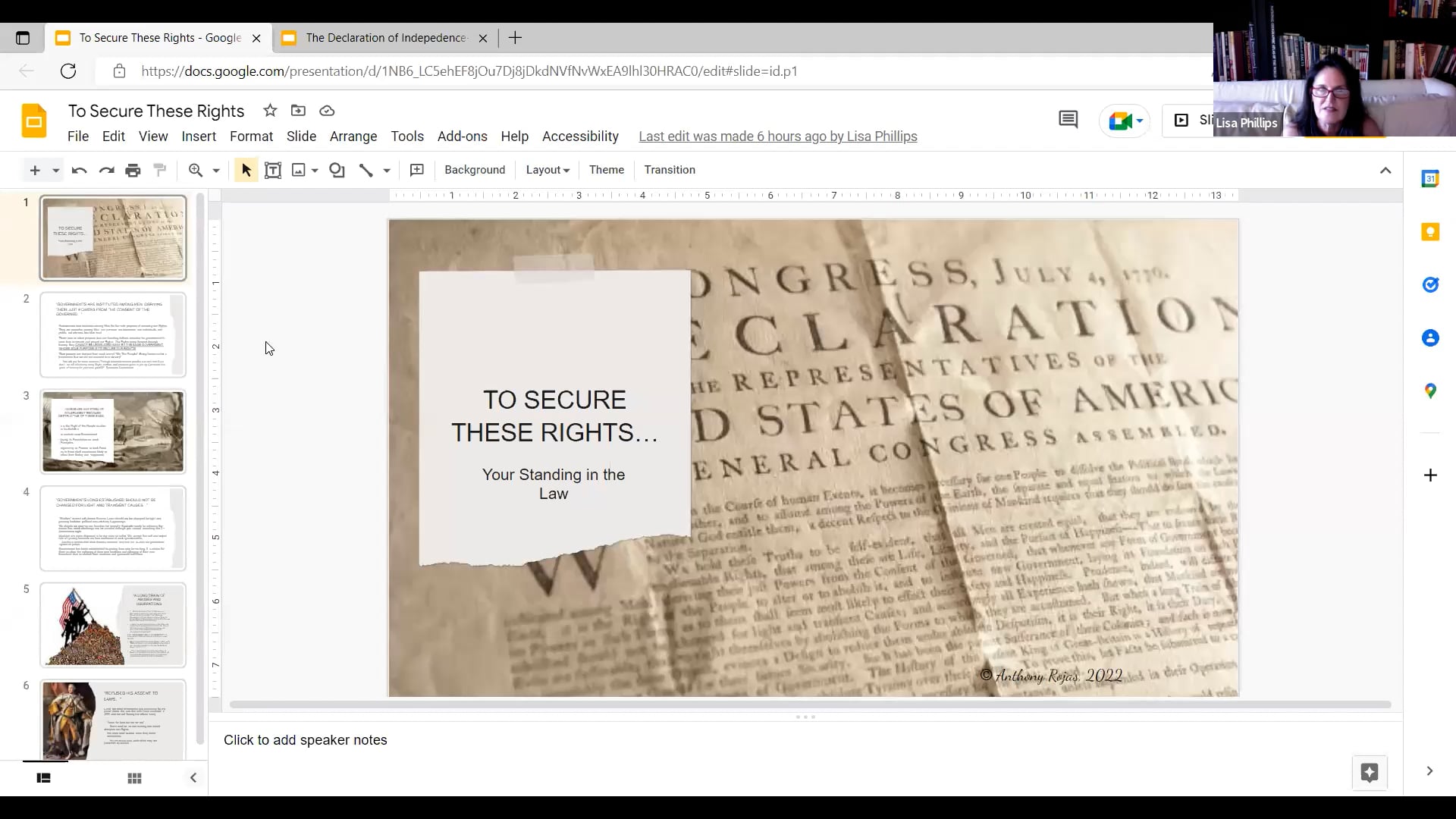Get add-ons with plus icon
The width and height of the screenshot is (1456, 819).
(x=1430, y=475)
